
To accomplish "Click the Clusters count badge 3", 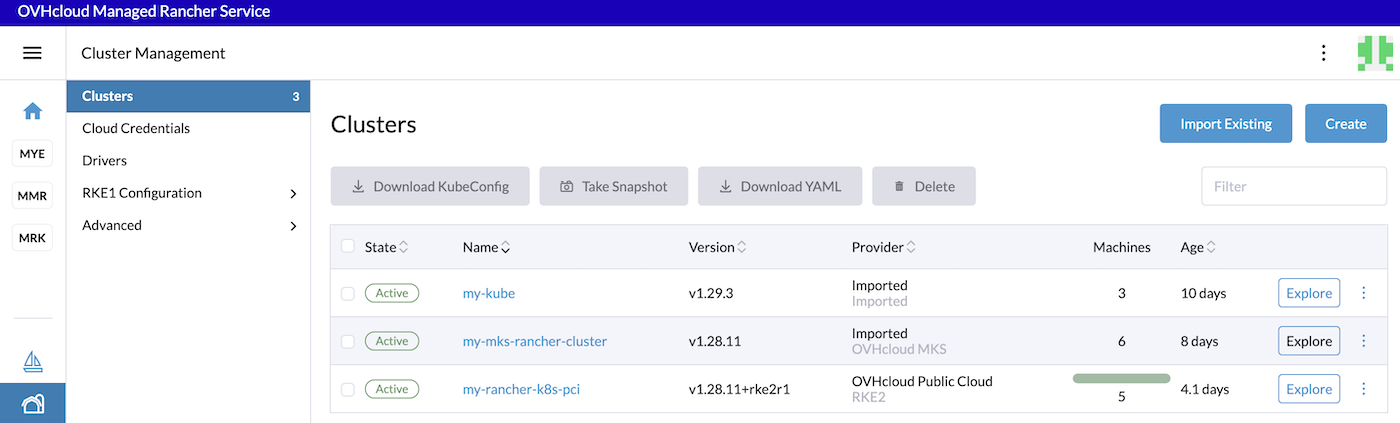I will click(296, 97).
